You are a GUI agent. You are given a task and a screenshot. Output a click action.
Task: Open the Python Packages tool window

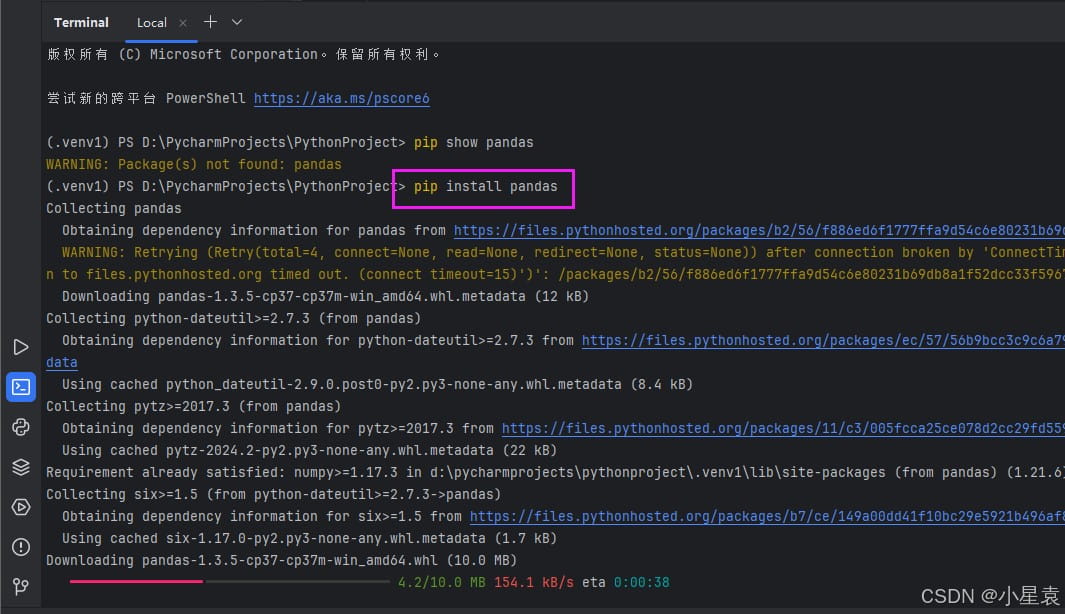[x=21, y=467]
